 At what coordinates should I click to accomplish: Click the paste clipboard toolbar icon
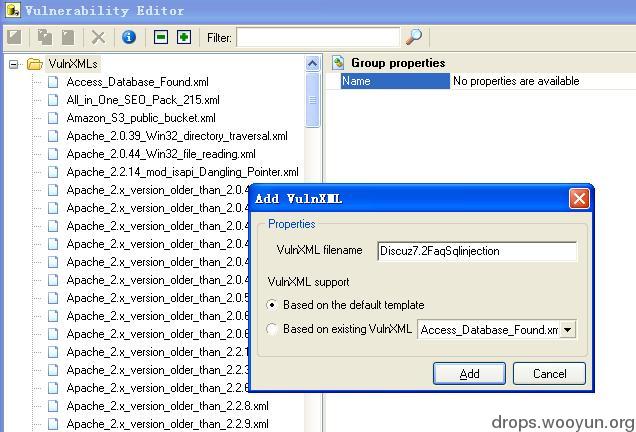click(68, 37)
